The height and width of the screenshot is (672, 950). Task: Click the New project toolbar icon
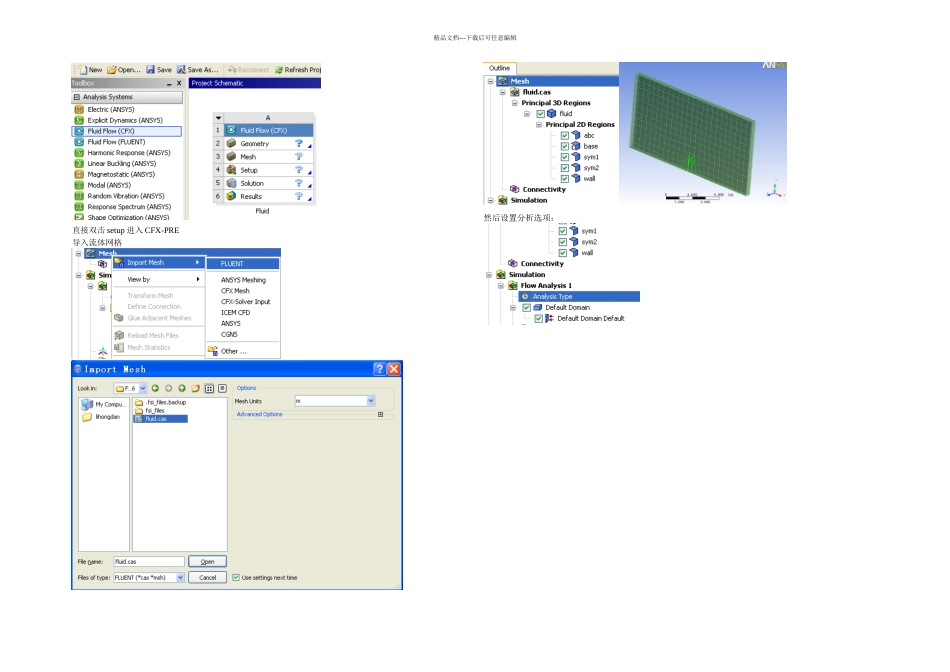point(83,70)
